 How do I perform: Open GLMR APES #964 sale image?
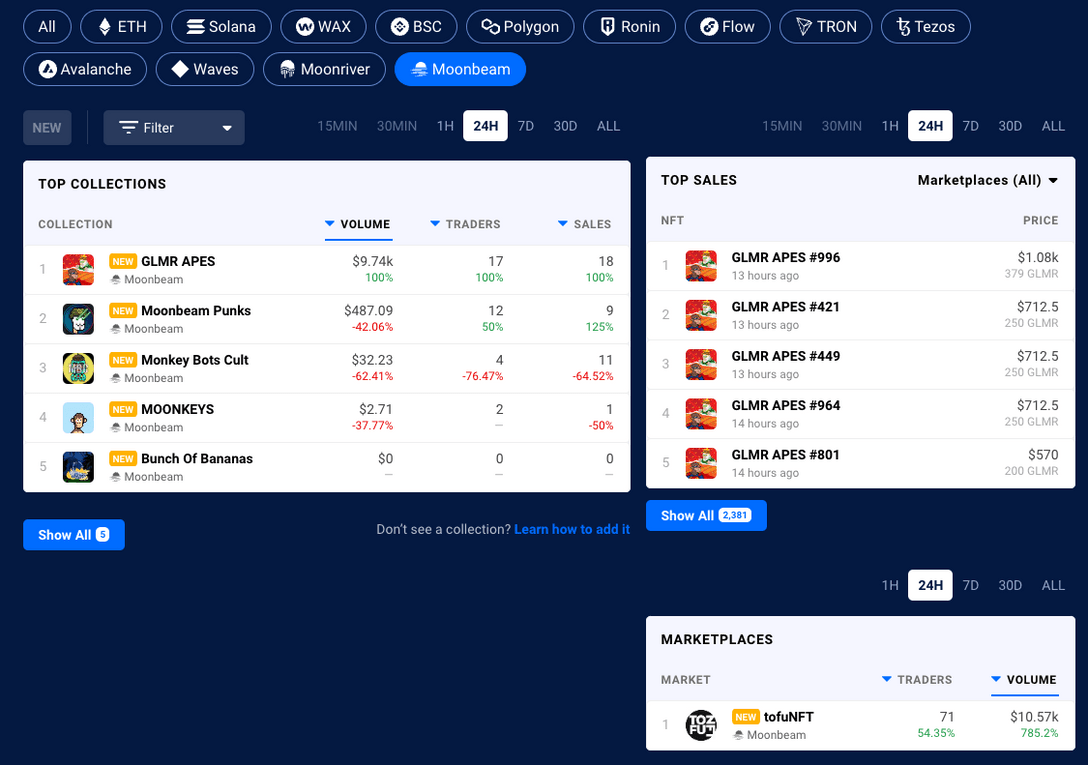coord(702,413)
